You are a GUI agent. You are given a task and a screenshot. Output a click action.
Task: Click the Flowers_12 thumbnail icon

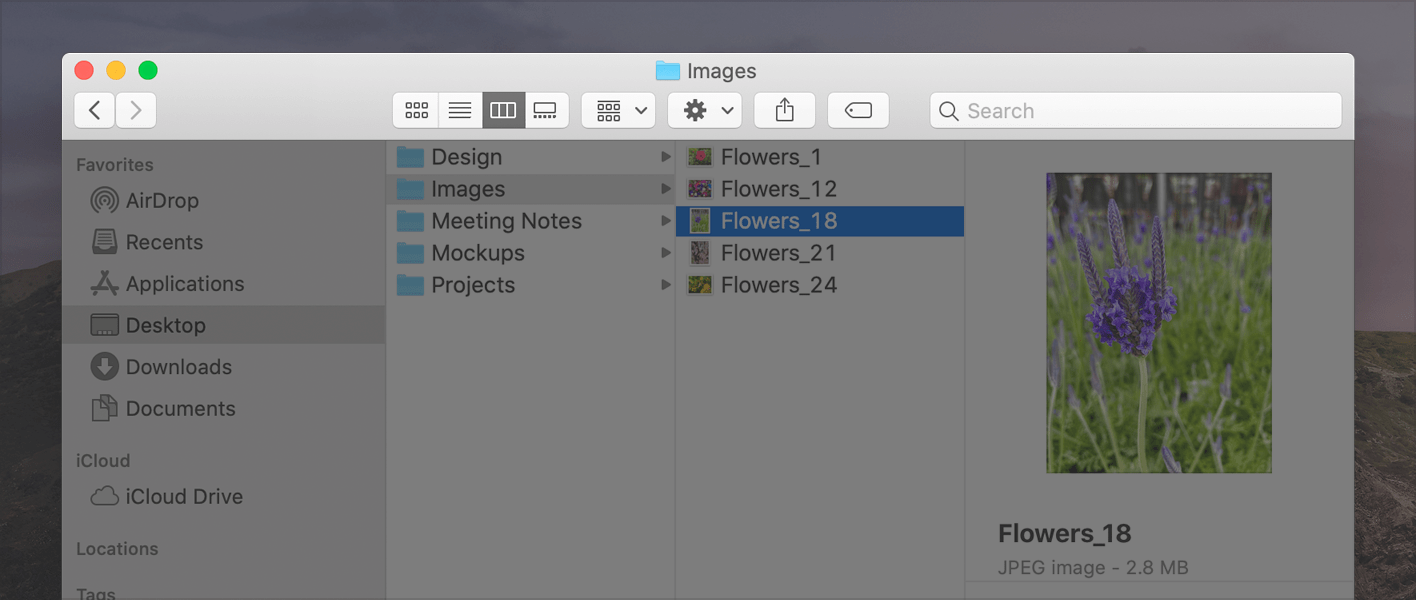click(700, 189)
